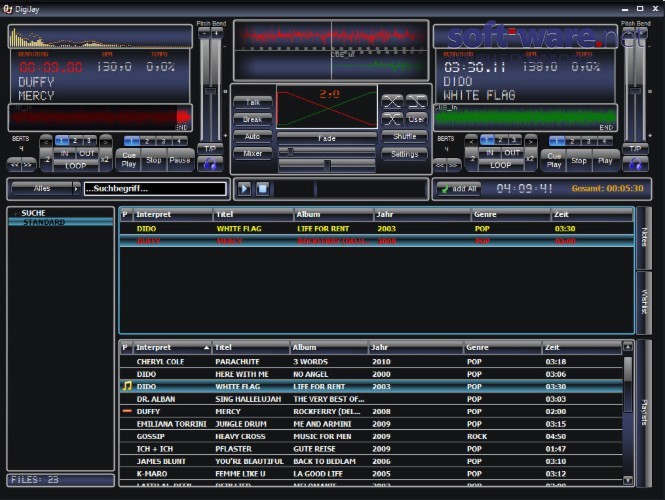The image size is (665, 500).
Task: Select the smooth S-curve crossfade icon
Action: (x=392, y=120)
